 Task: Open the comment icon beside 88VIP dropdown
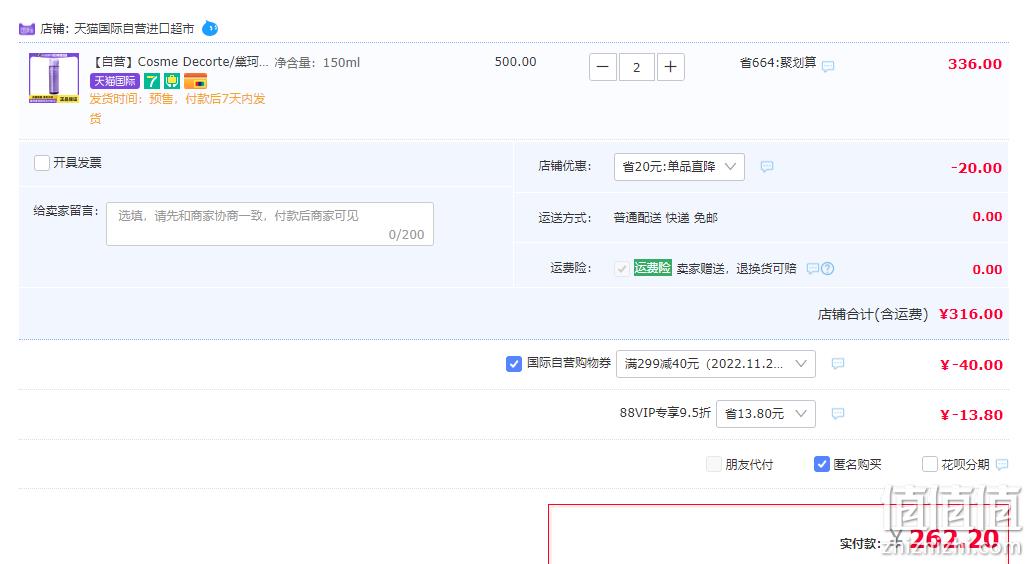838,413
